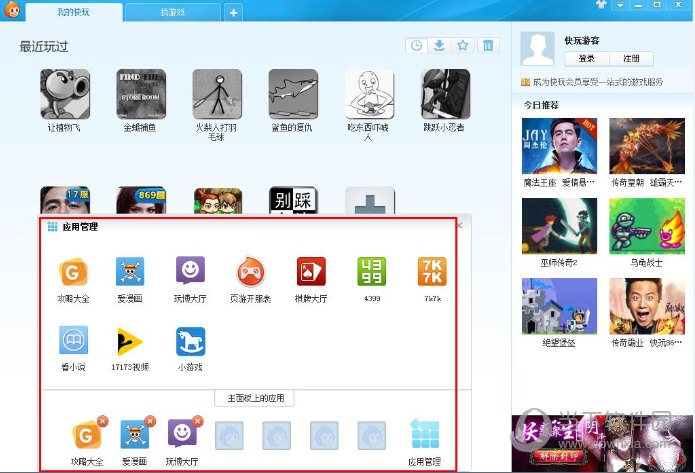Remove 爱漫画 from main panel
The width and height of the screenshot is (695, 473).
point(150,421)
